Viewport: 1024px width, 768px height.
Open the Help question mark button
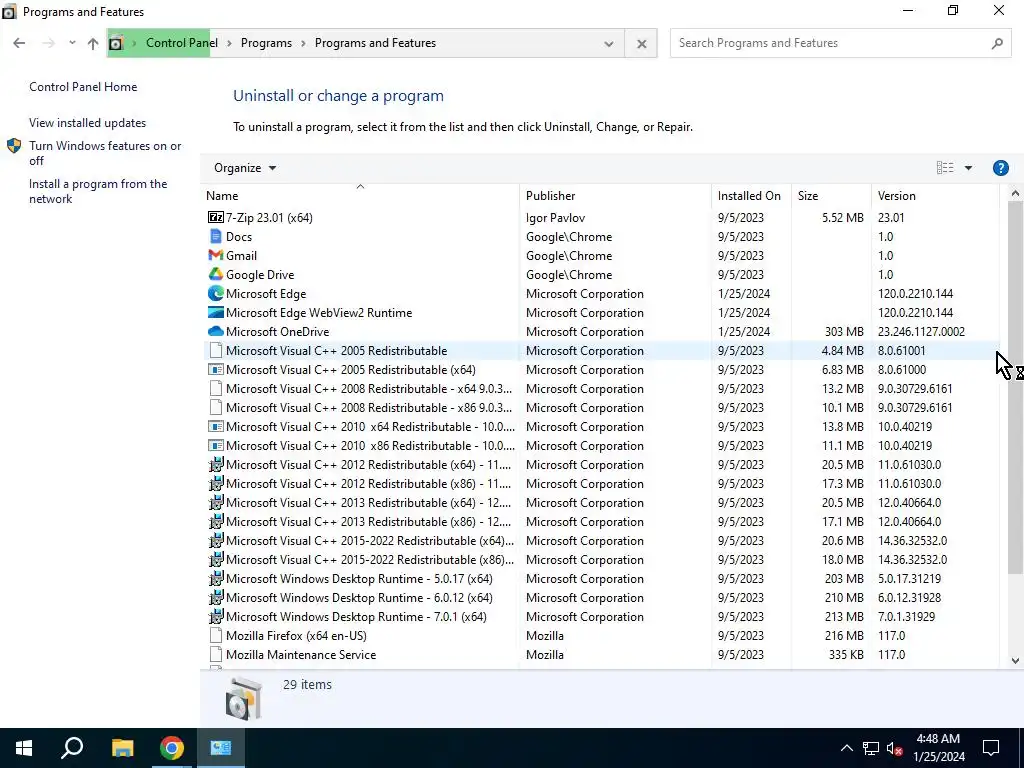pyautogui.click(x=1000, y=168)
